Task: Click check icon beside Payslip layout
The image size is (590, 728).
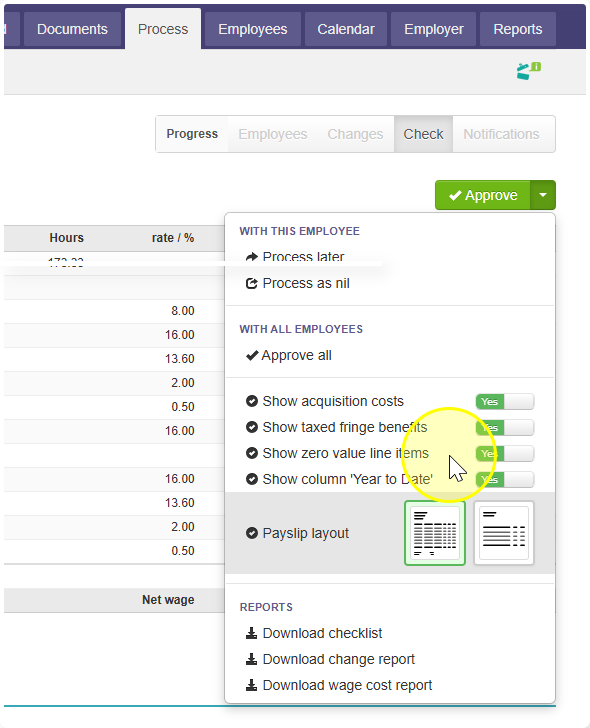Action: click(x=252, y=533)
